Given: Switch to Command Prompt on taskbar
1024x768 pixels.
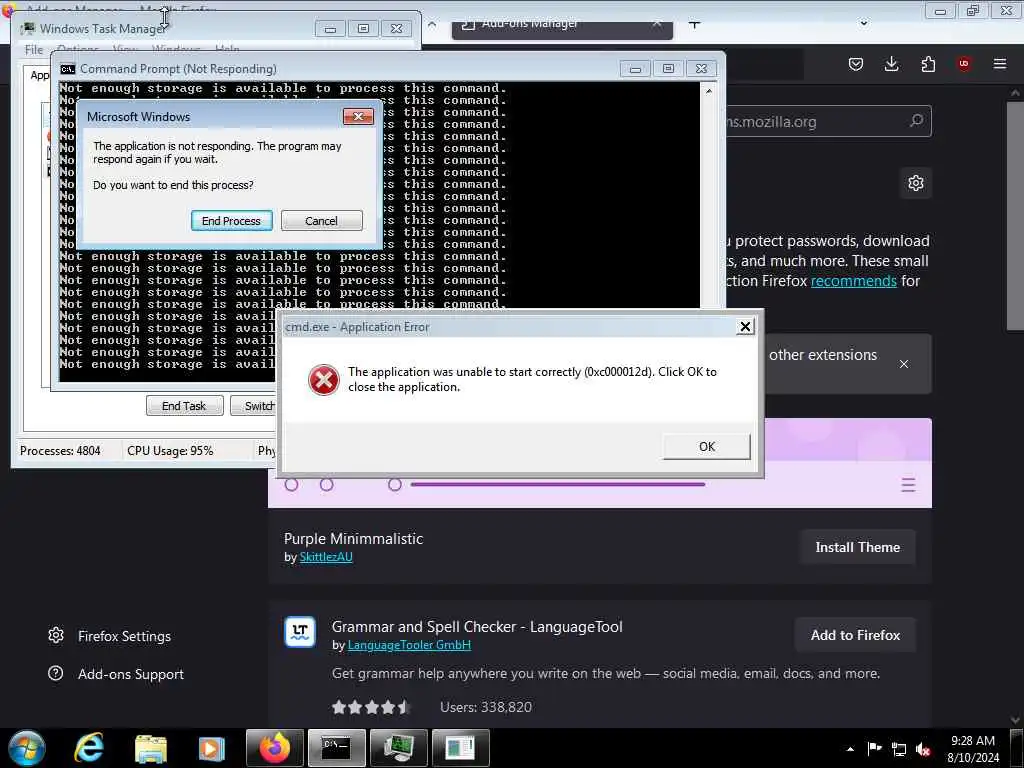Looking at the screenshot, I should point(336,748).
